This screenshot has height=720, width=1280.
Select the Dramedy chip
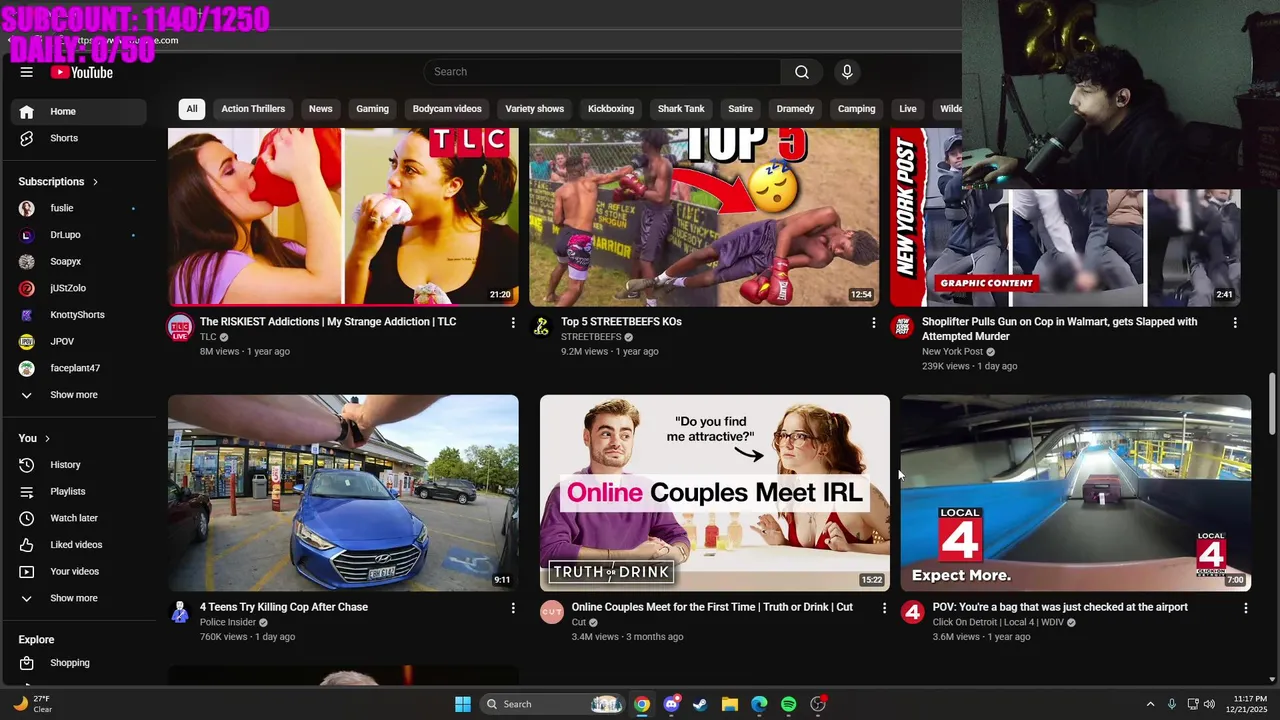795,109
